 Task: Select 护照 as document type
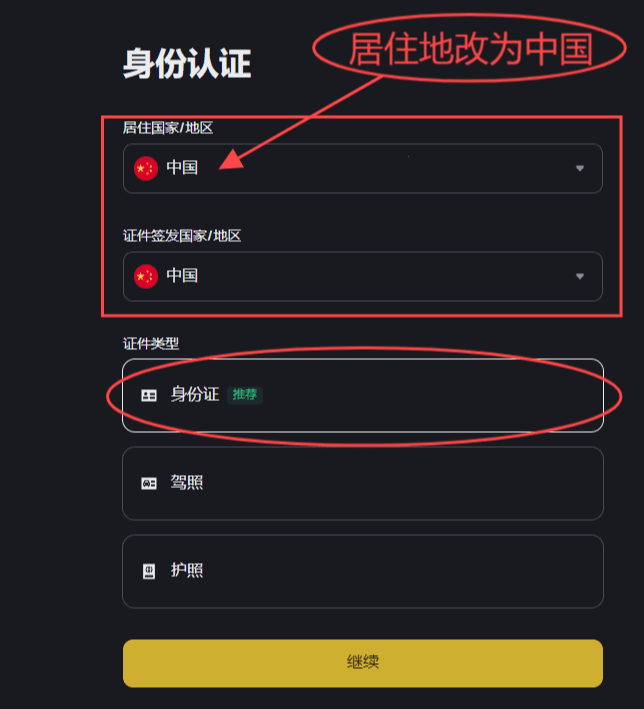coord(363,571)
